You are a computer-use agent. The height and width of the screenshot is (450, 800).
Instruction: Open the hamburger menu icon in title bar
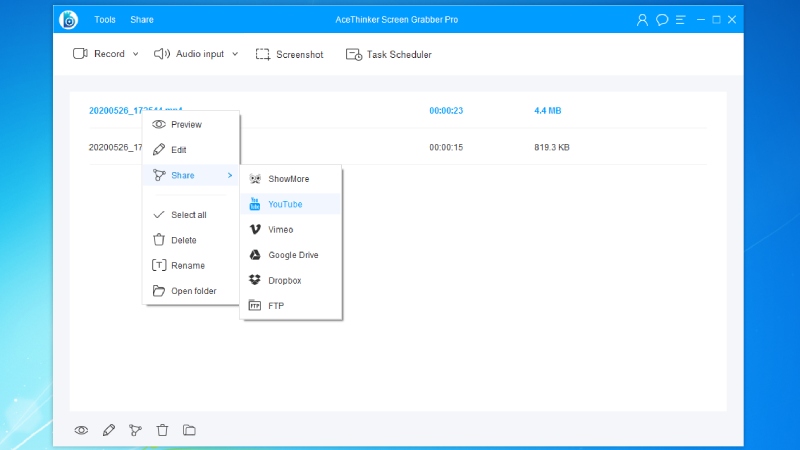coord(681,20)
